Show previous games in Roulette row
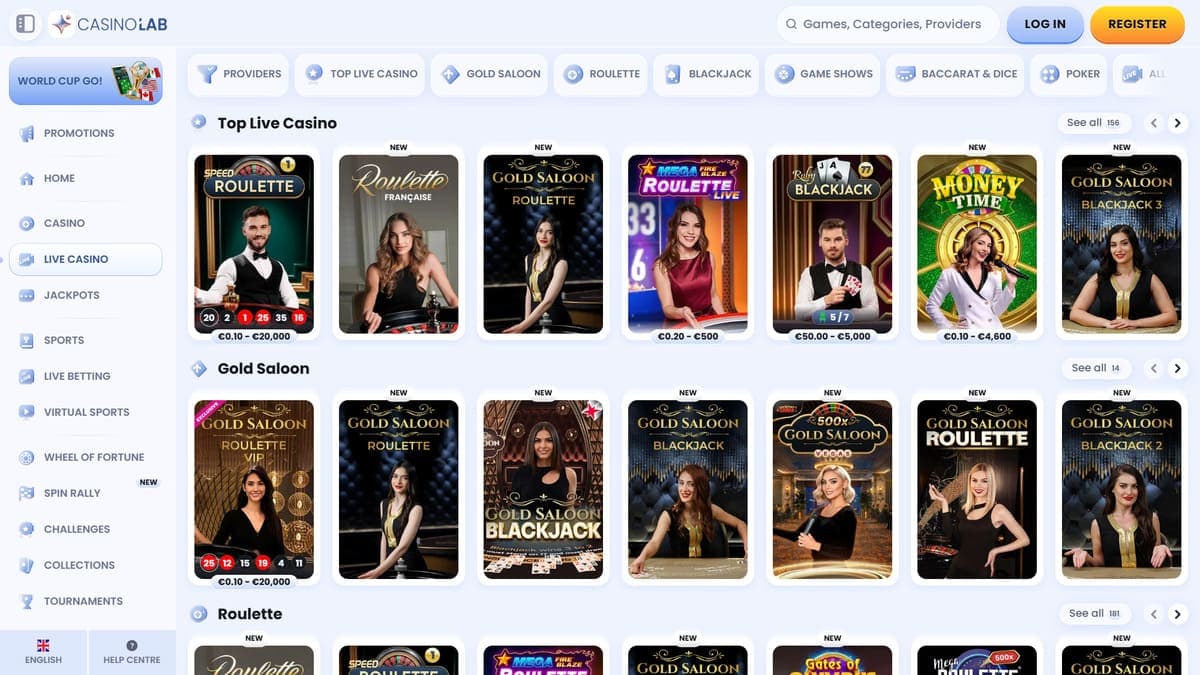This screenshot has width=1200, height=675. [1153, 614]
